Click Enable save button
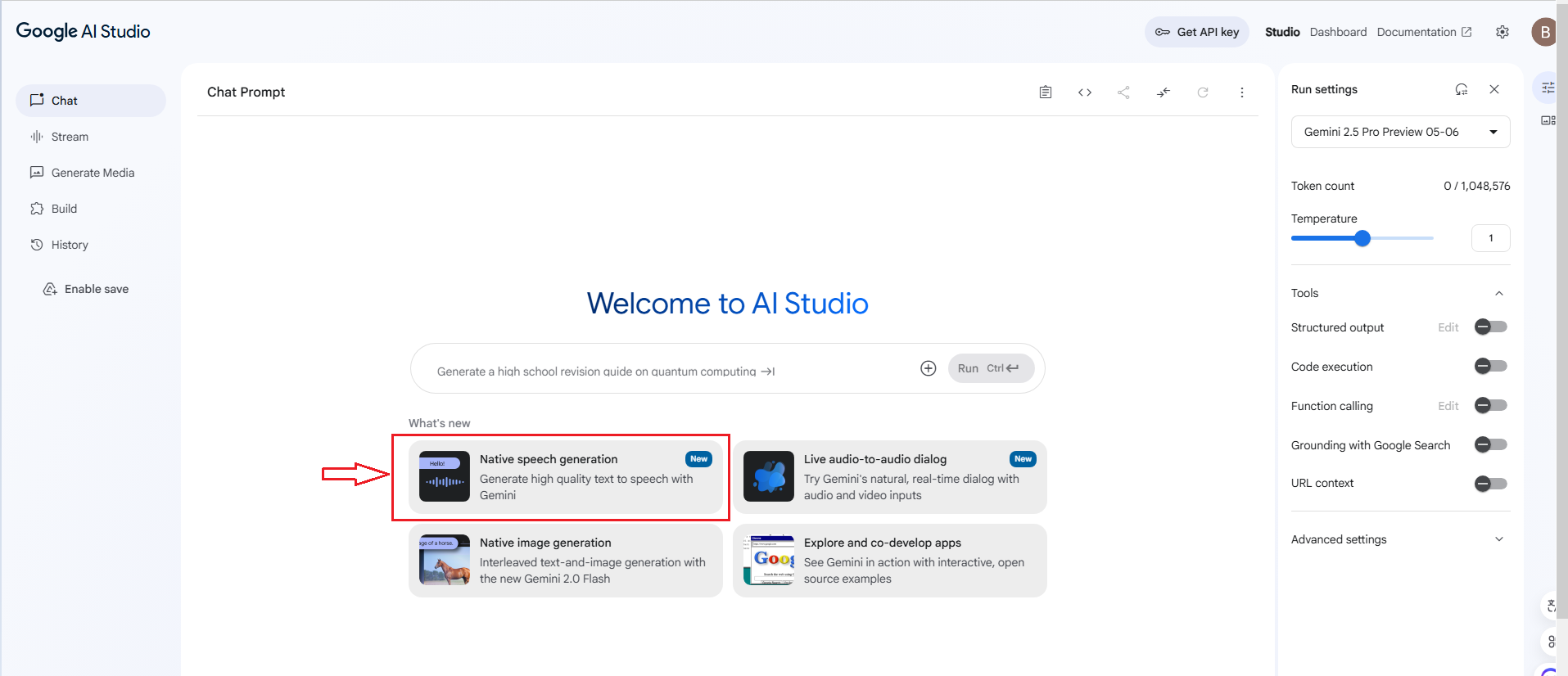 pos(86,289)
